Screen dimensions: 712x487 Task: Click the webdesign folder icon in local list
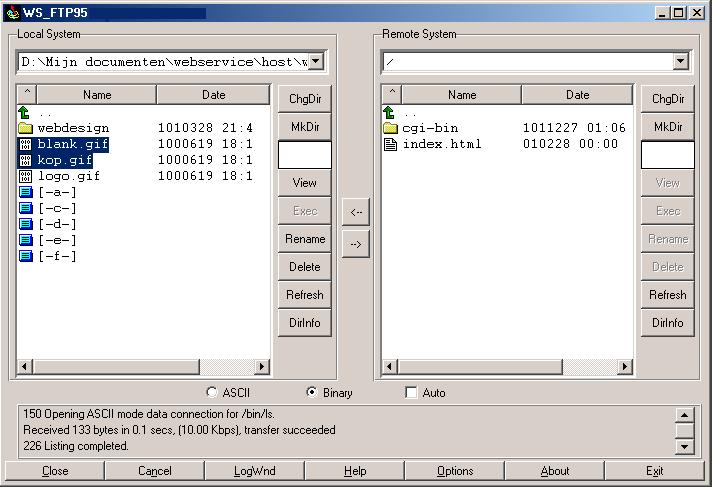coord(25,128)
